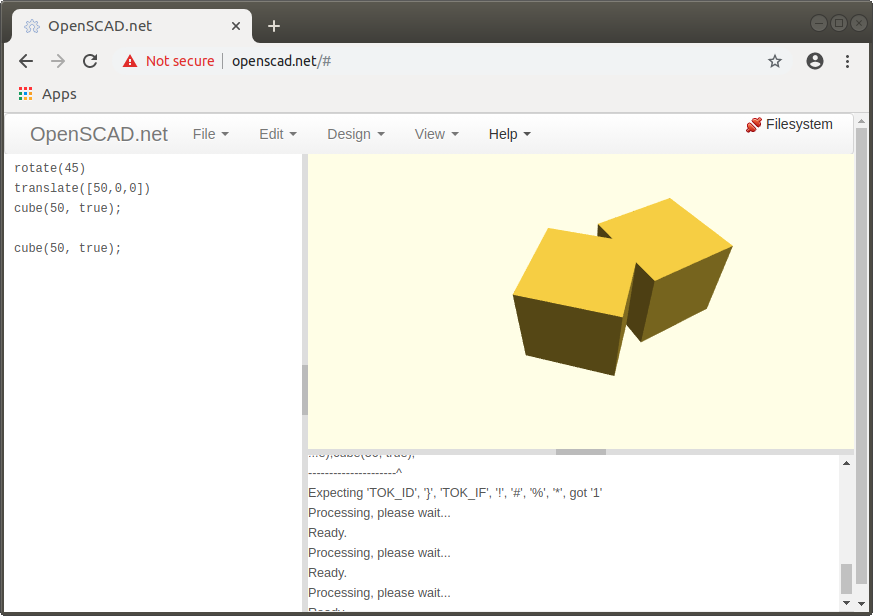Screen dimensions: 873x616
Task: Open the Edit dropdown menu
Action: (278, 134)
